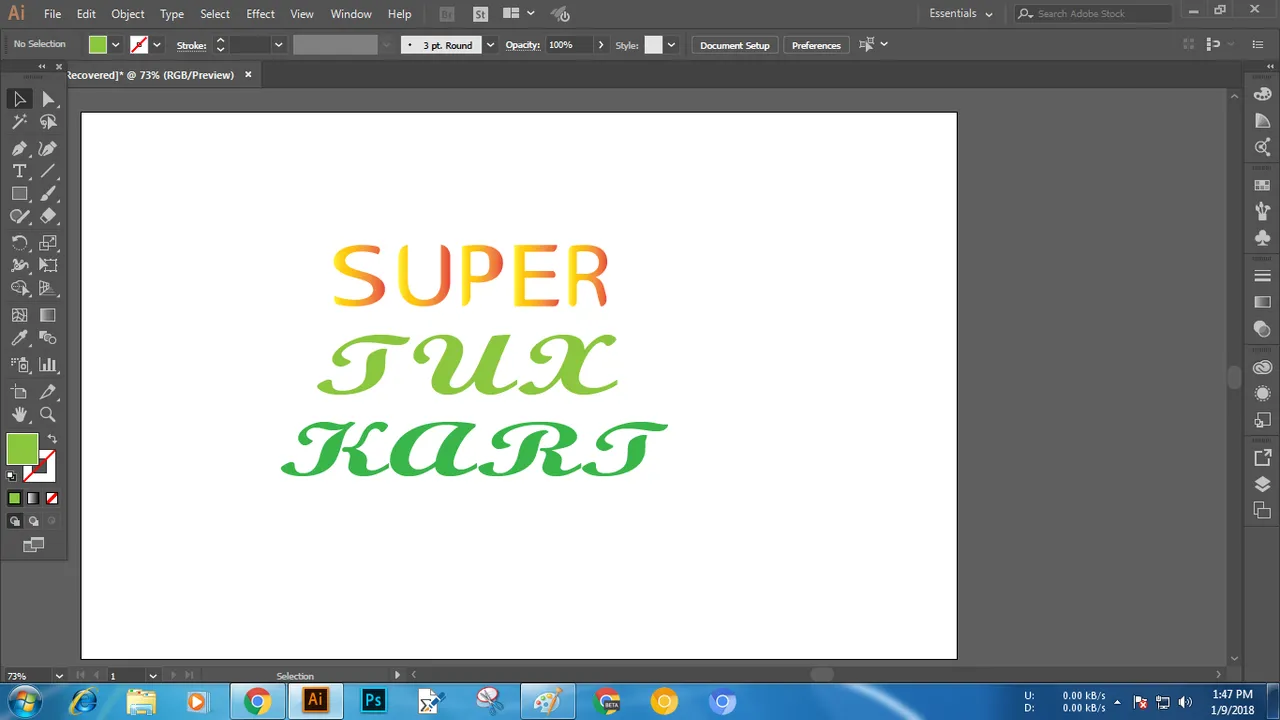The image size is (1280, 720).
Task: Select the Direct Selection tool
Action: click(x=48, y=99)
